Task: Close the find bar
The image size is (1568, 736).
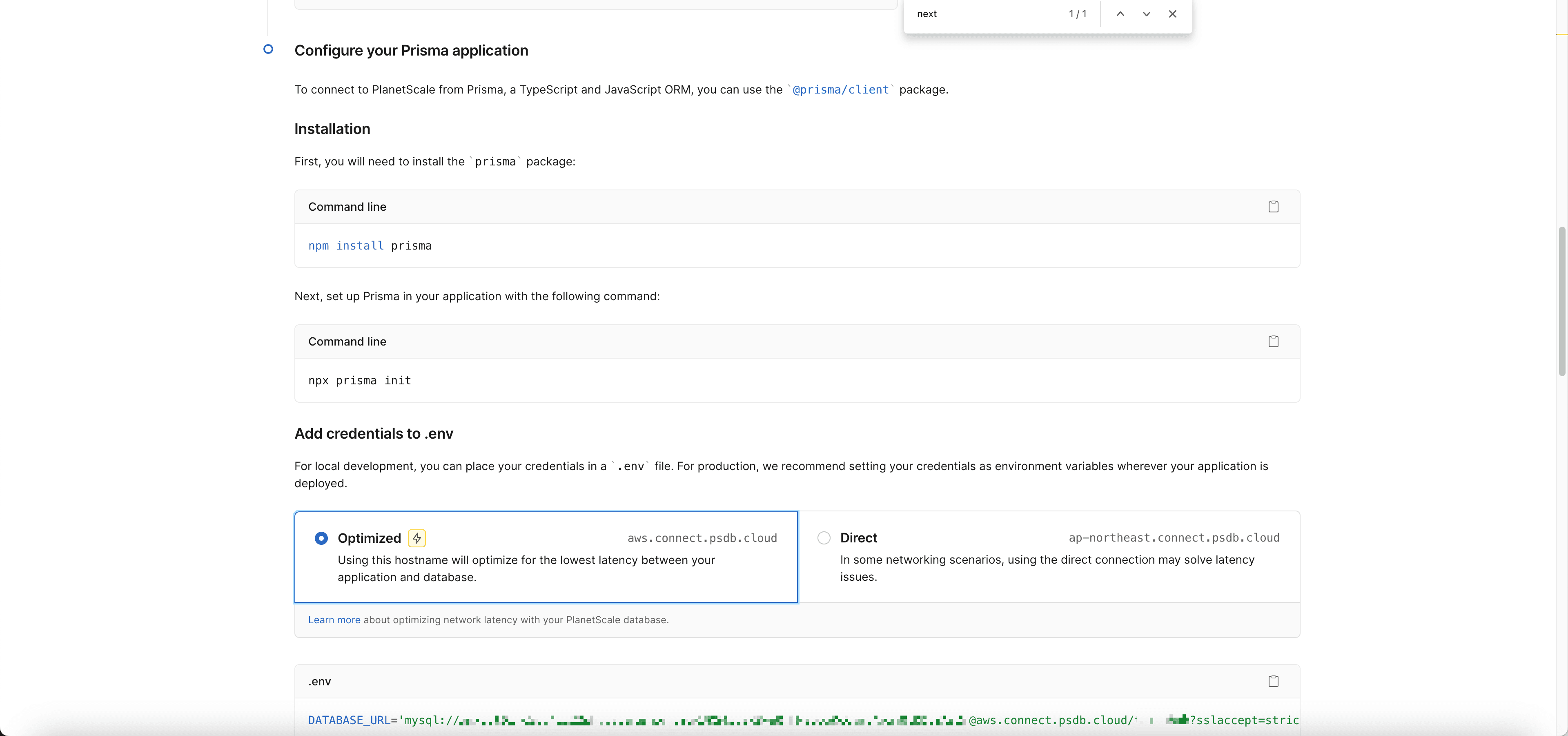Action: click(x=1172, y=14)
